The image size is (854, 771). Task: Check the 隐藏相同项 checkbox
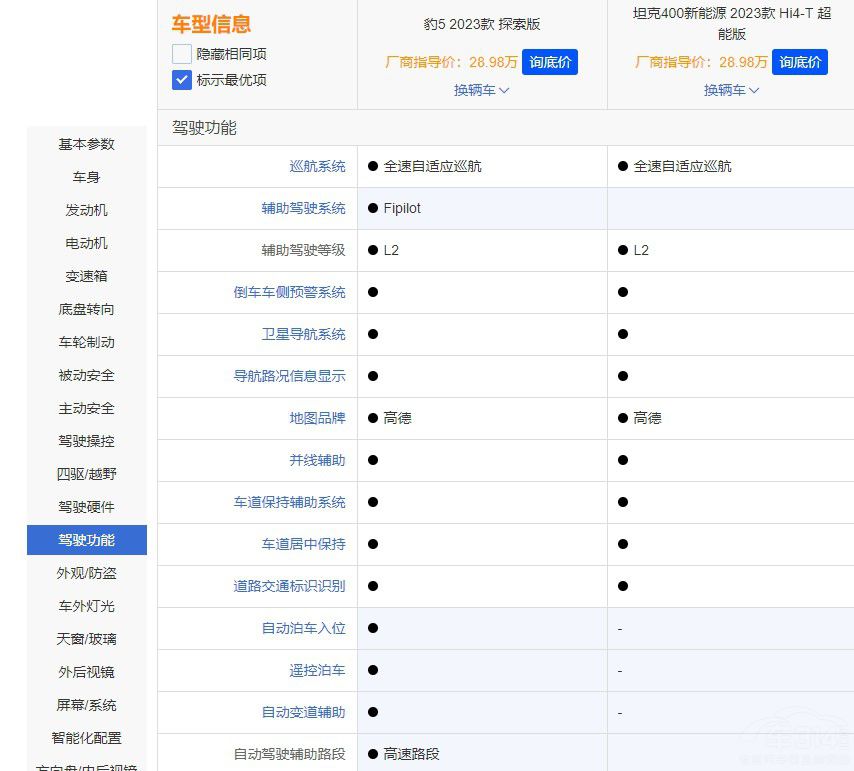click(x=182, y=54)
